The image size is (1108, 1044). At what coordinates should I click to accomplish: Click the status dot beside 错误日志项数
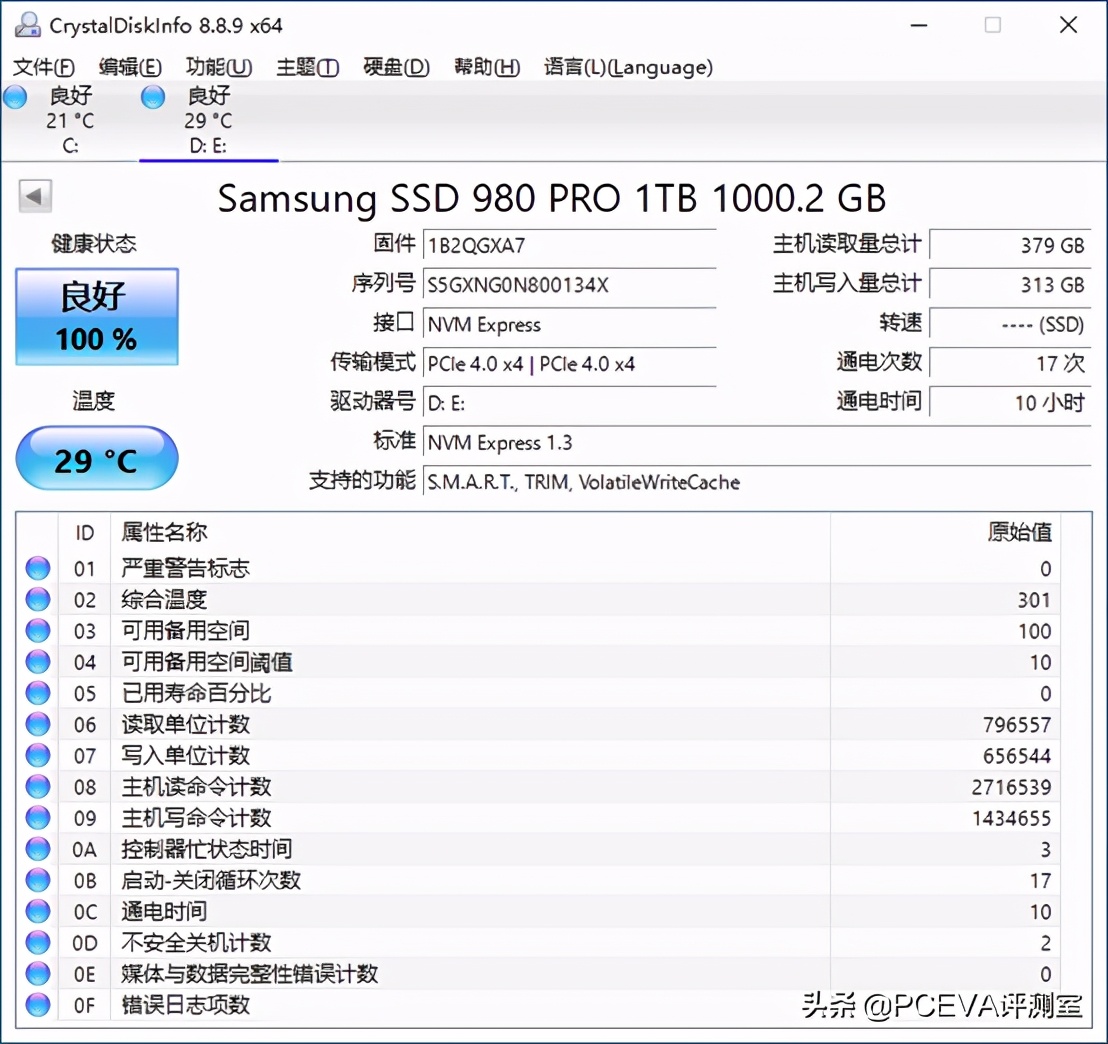click(x=36, y=1005)
